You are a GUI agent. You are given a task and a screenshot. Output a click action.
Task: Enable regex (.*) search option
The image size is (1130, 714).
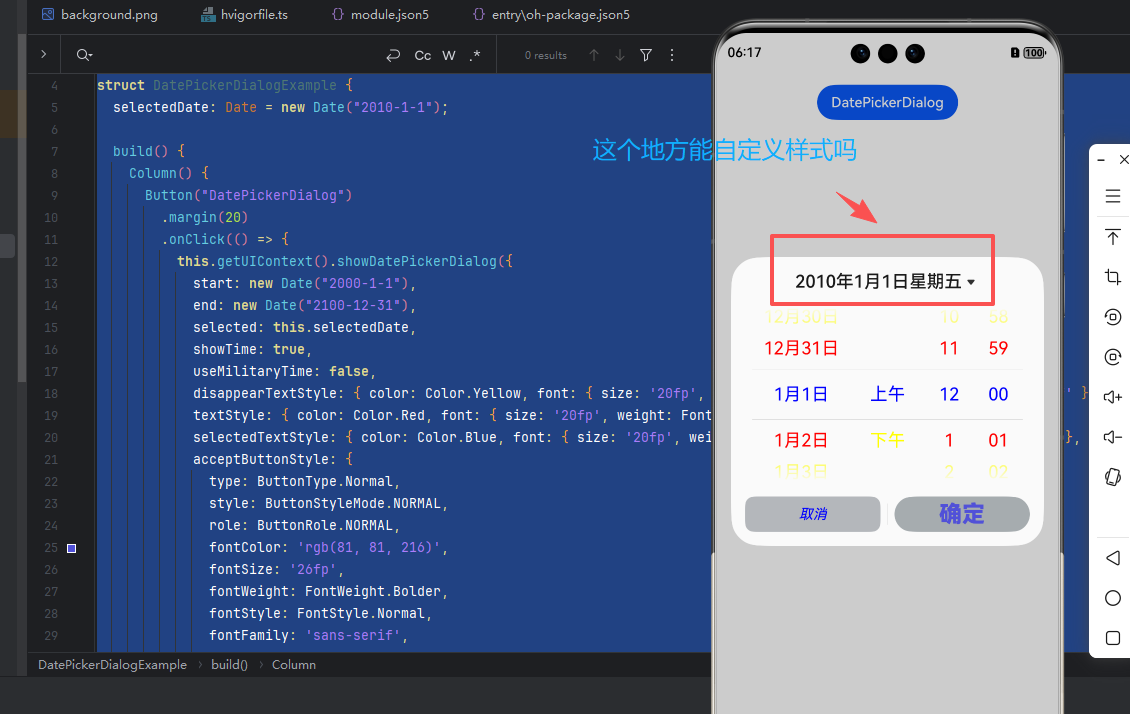point(475,55)
